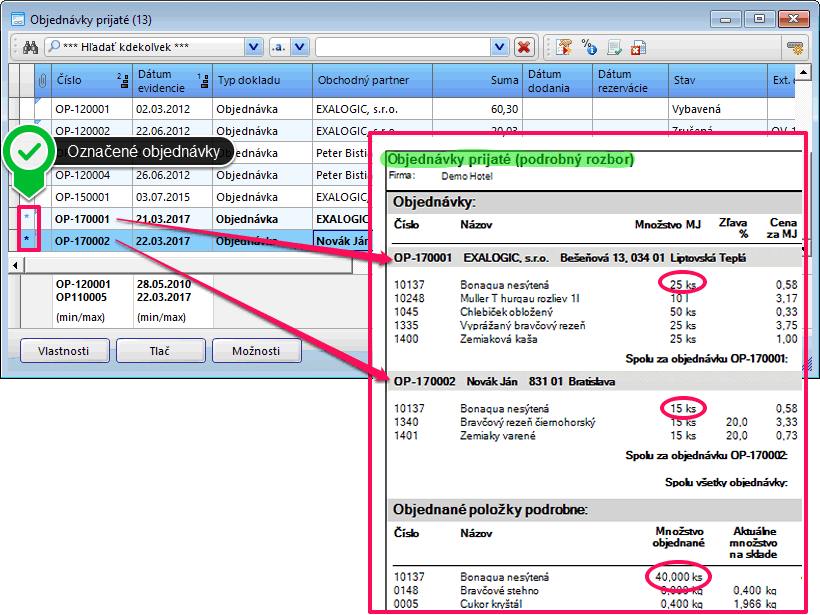Click the Vlastnosti button
The height and width of the screenshot is (615, 820).
[x=64, y=351]
